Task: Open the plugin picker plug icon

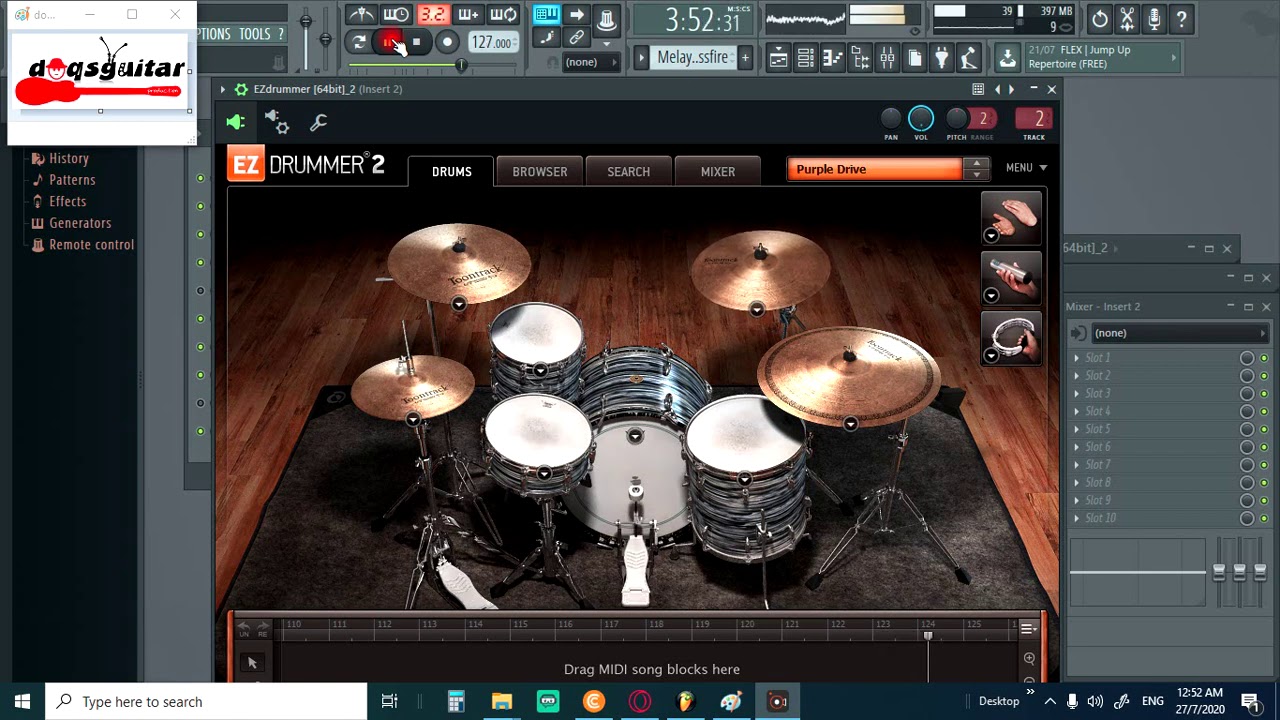Action: coord(941,59)
